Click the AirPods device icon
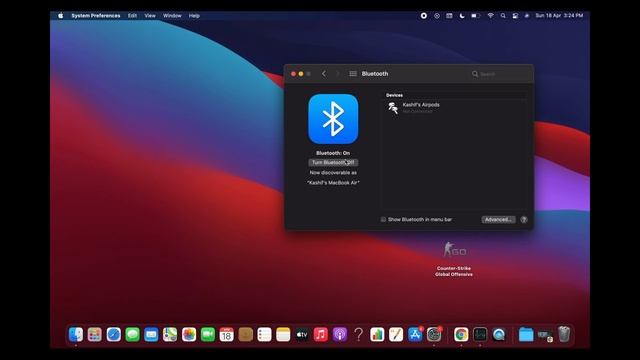 393,108
